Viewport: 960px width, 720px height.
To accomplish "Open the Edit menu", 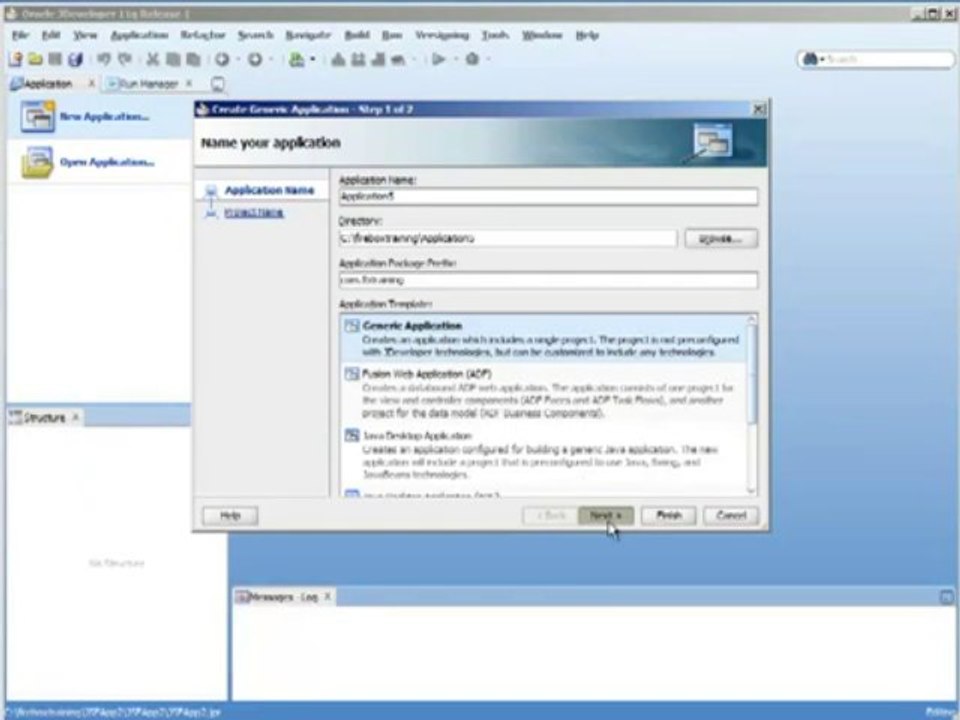I will pyautogui.click(x=51, y=36).
